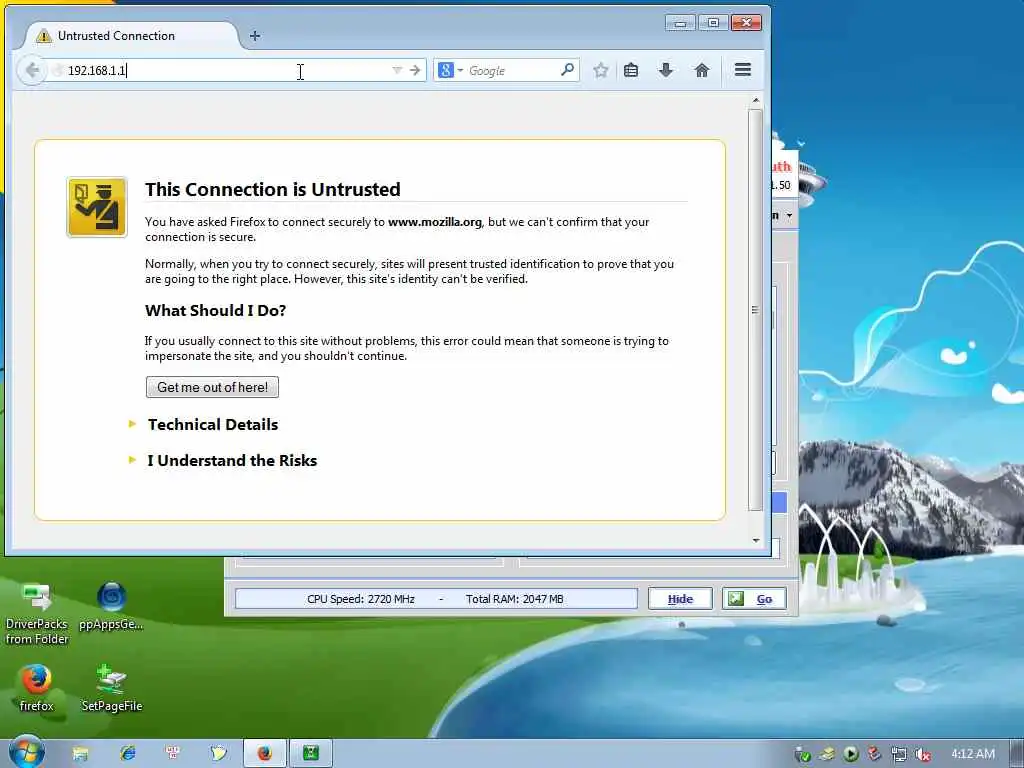
Task: Click the www.mozilla.org bold text
Action: tap(434, 222)
